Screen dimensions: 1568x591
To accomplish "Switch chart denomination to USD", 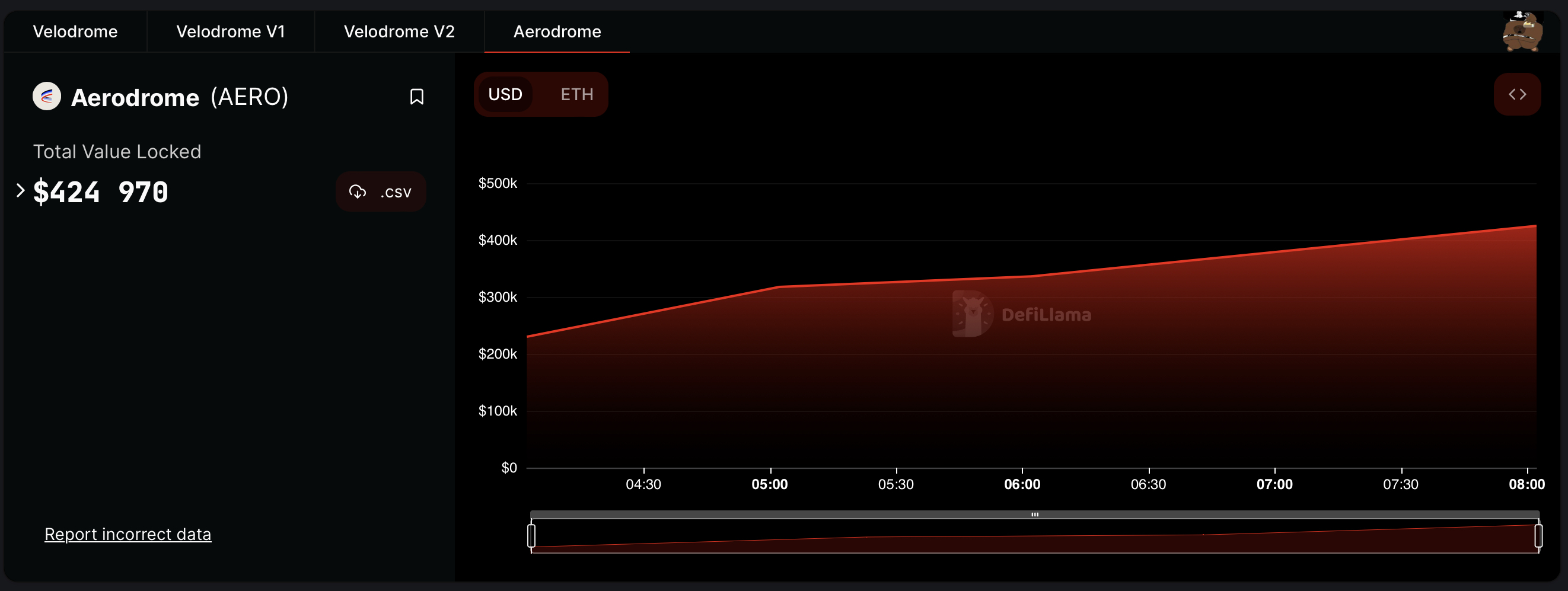I will [x=505, y=94].
